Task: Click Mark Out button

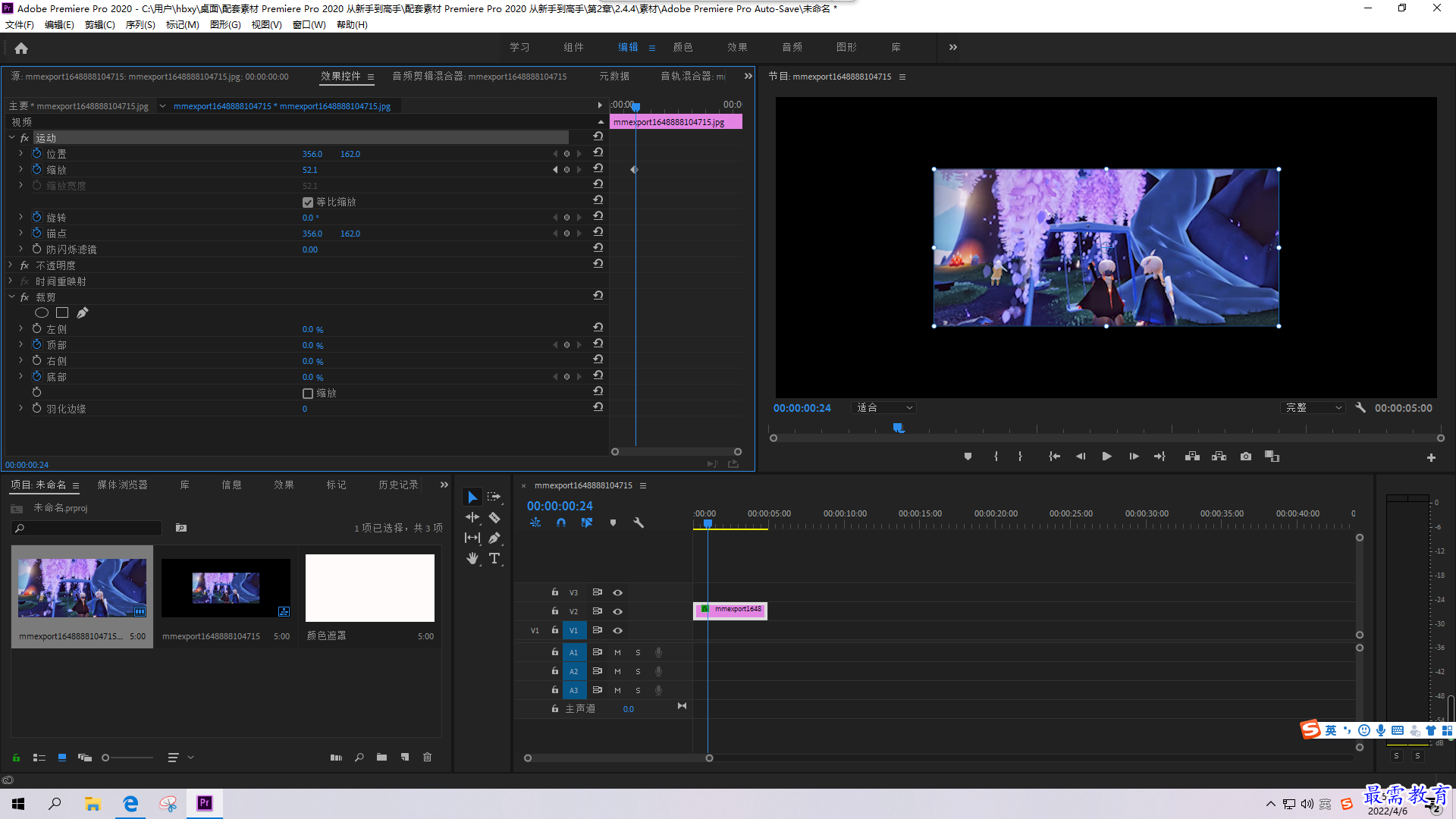Action: coord(1020,457)
